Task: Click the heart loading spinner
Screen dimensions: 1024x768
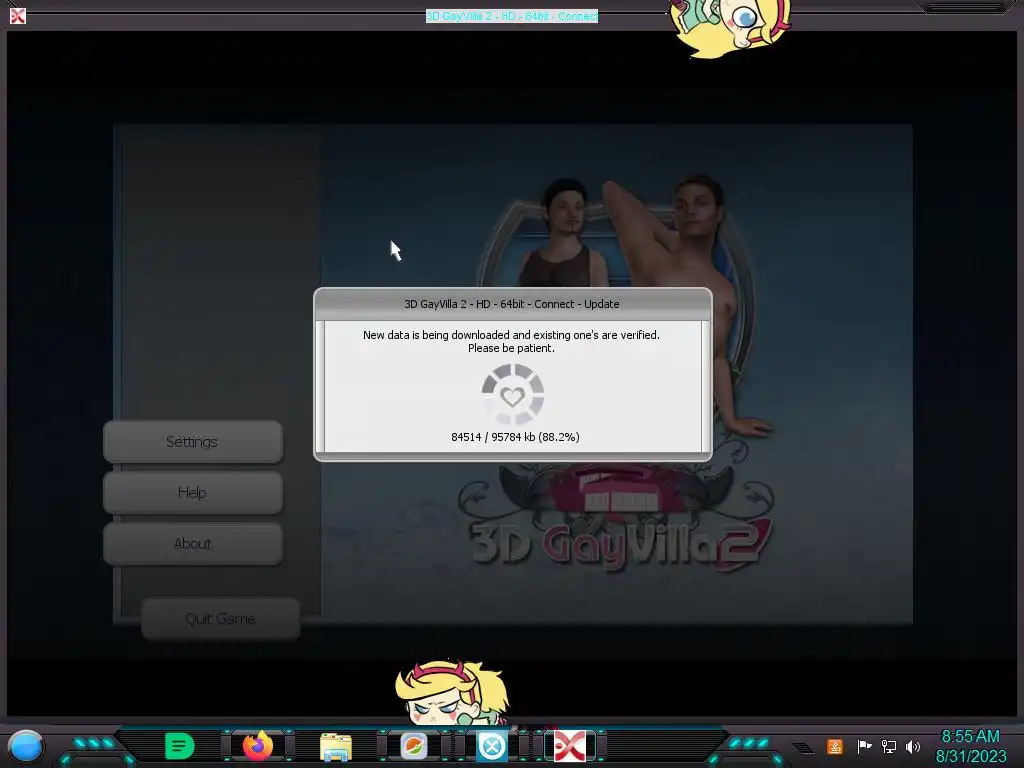Action: click(x=513, y=394)
